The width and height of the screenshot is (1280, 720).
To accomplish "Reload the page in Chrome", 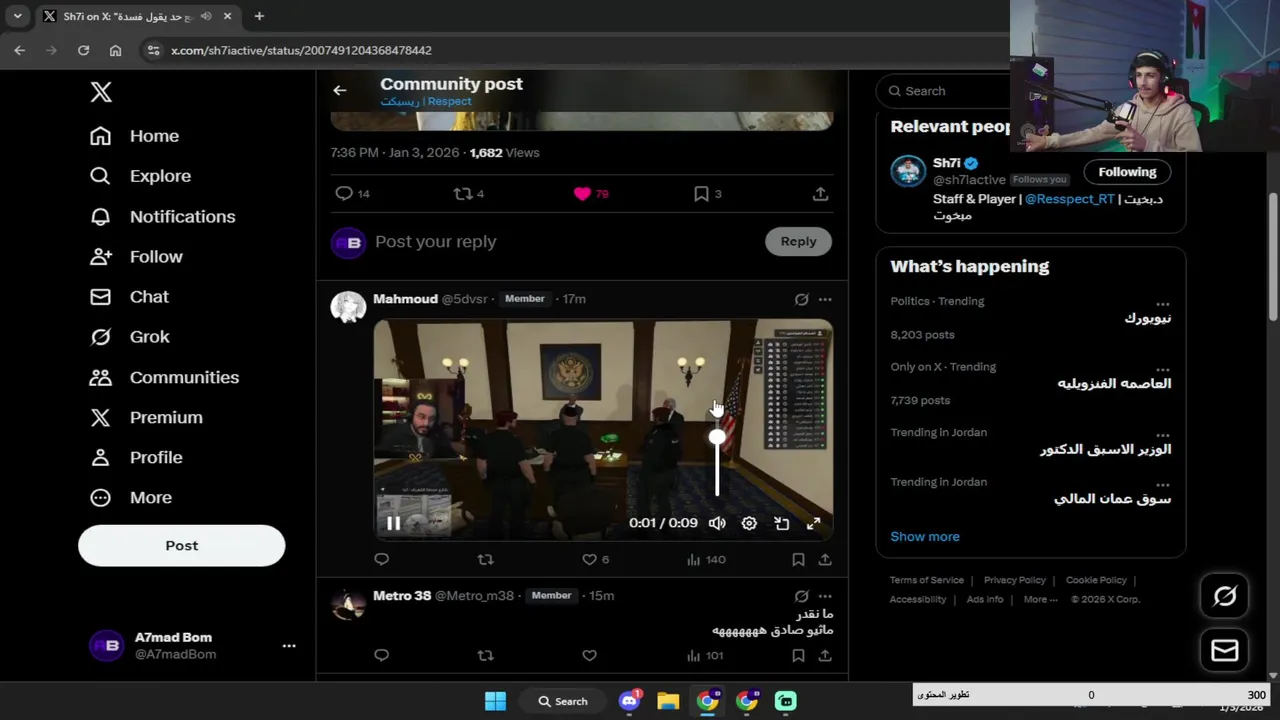I will (83, 50).
